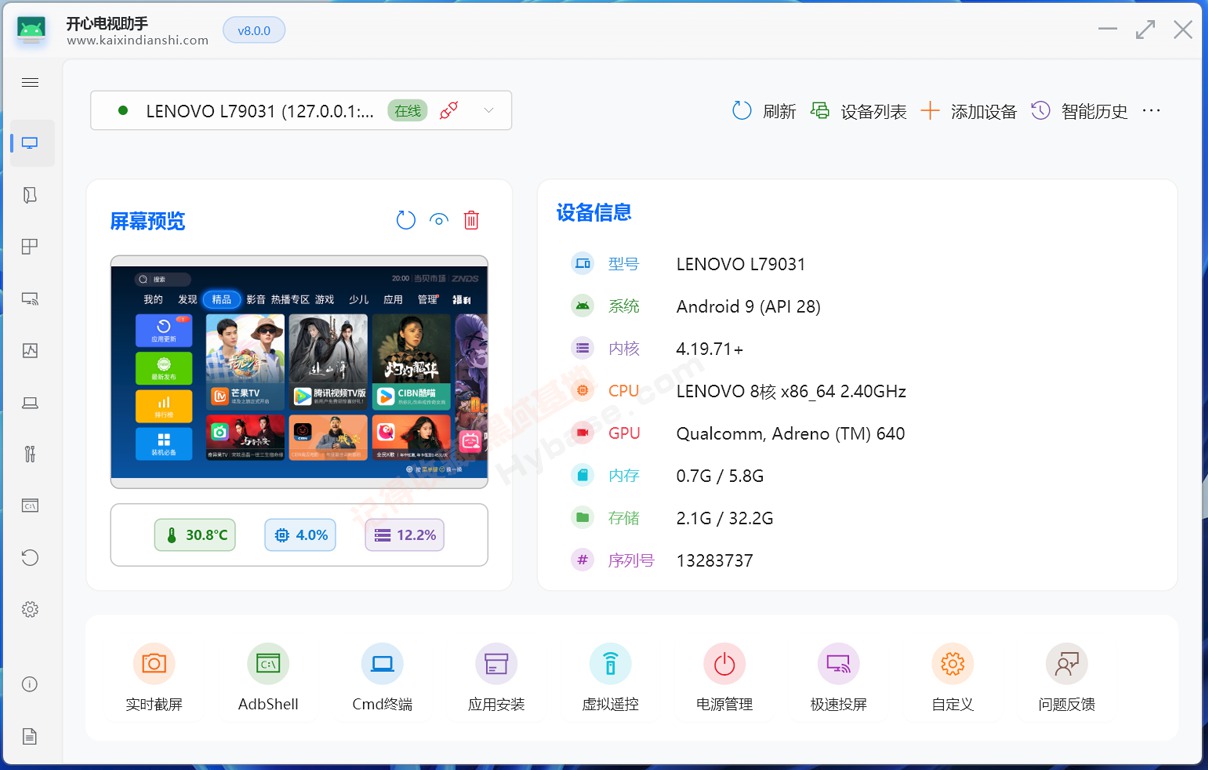Disconnect device using the red plug icon

(x=449, y=111)
